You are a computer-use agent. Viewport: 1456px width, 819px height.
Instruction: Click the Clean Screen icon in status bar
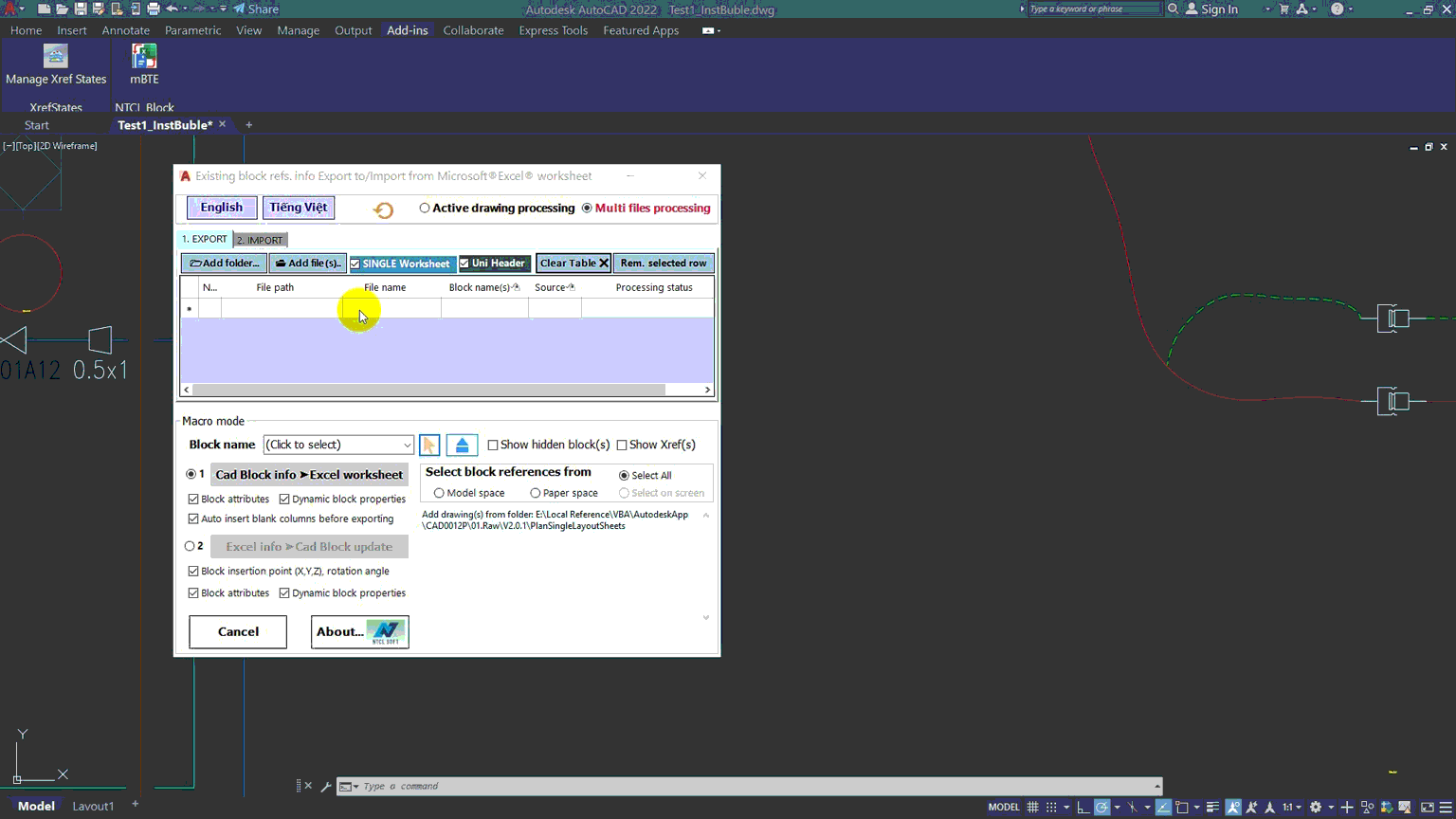click(x=1428, y=808)
